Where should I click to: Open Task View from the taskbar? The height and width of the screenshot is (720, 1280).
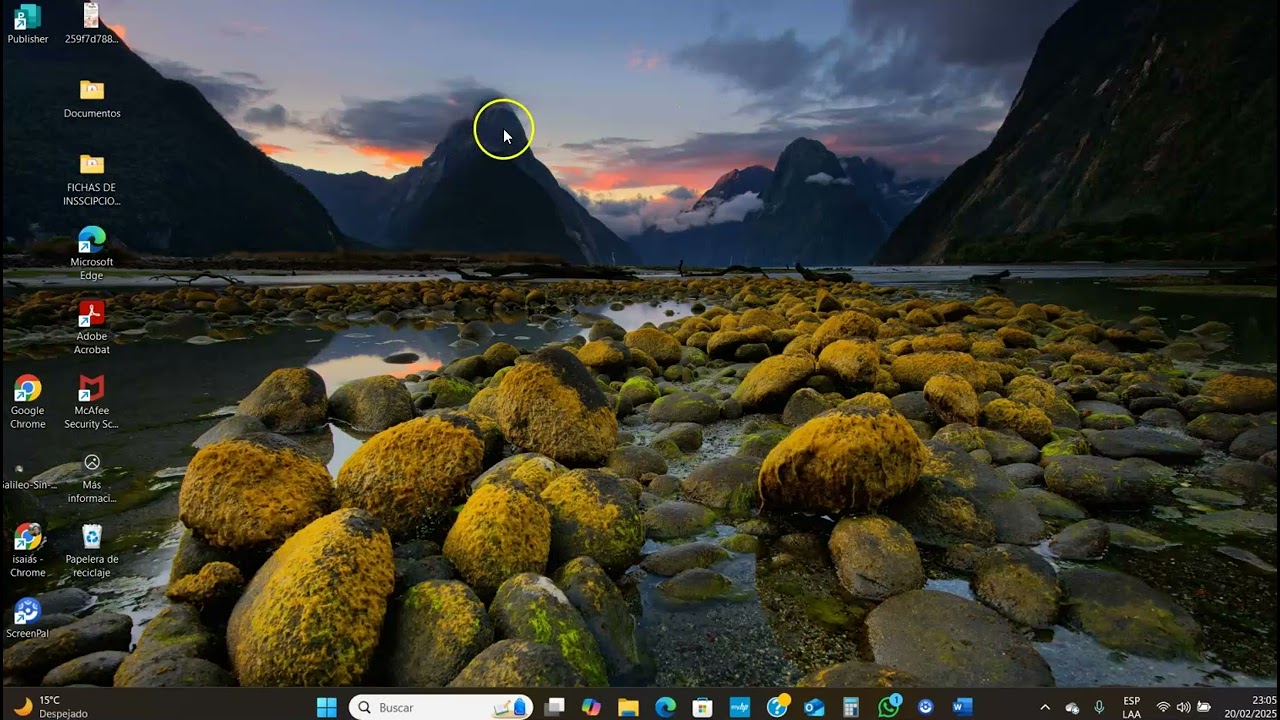click(554, 707)
